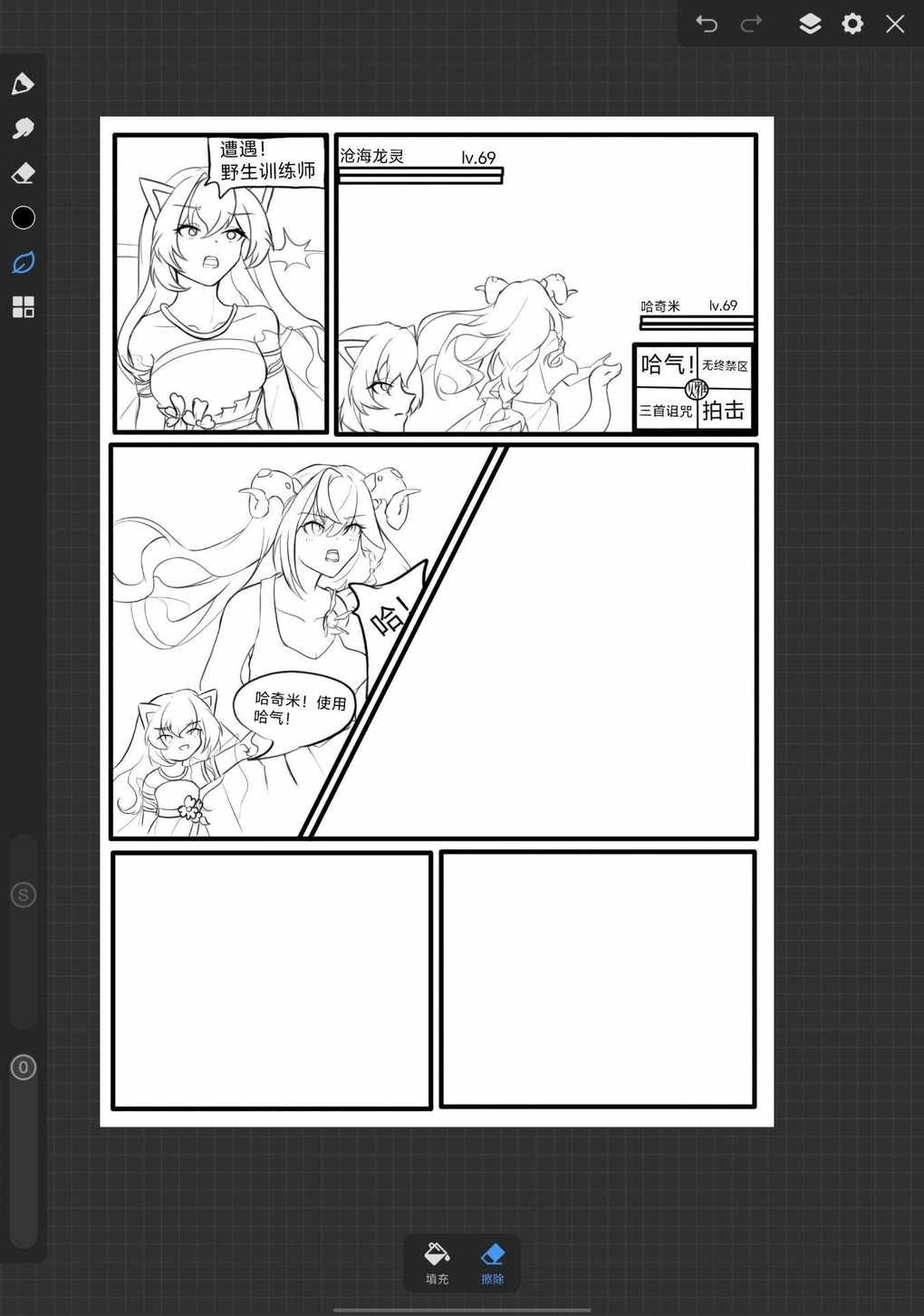Switch to 填充 fill mode
Viewport: 924px width, 1316px height.
click(x=437, y=1263)
